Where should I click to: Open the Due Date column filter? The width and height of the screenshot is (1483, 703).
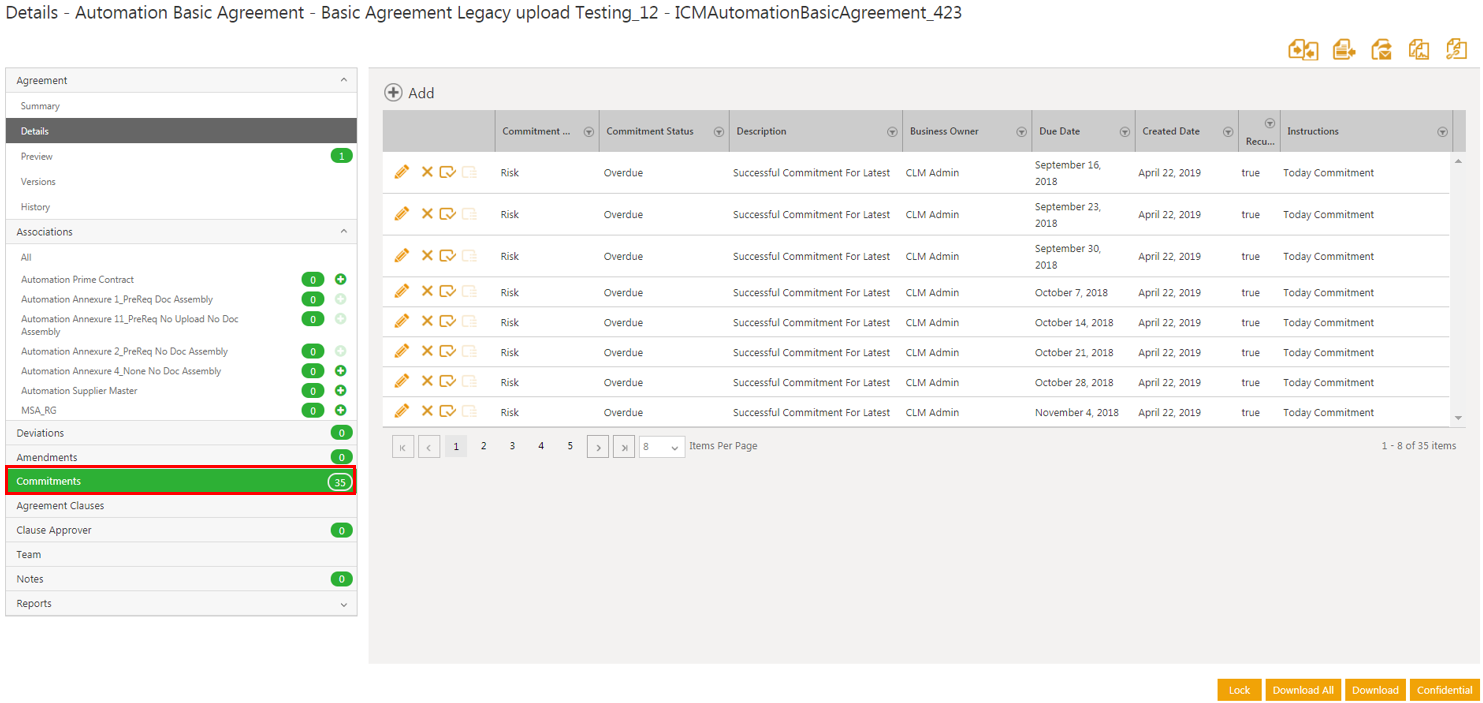click(x=1124, y=132)
